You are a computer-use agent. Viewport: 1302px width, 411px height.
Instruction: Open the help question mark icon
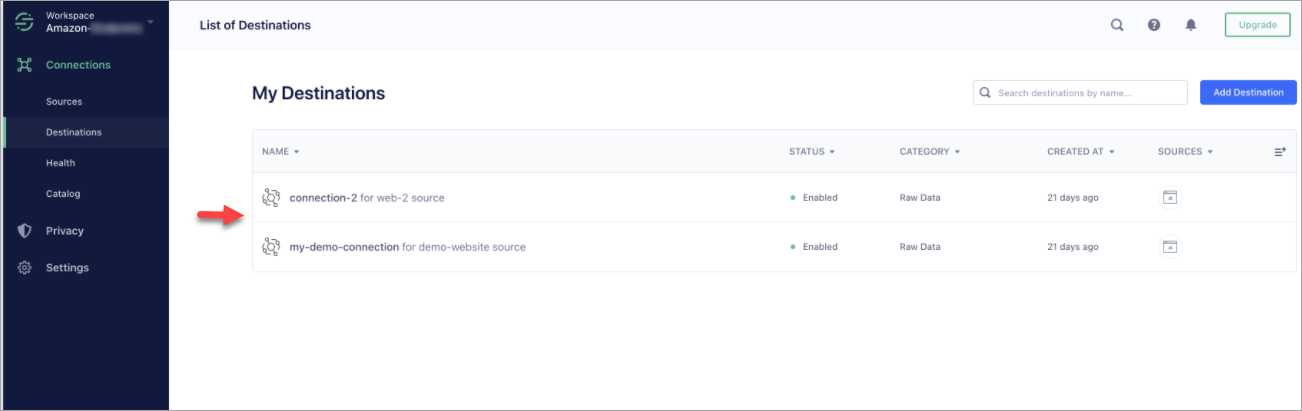pyautogui.click(x=1154, y=25)
